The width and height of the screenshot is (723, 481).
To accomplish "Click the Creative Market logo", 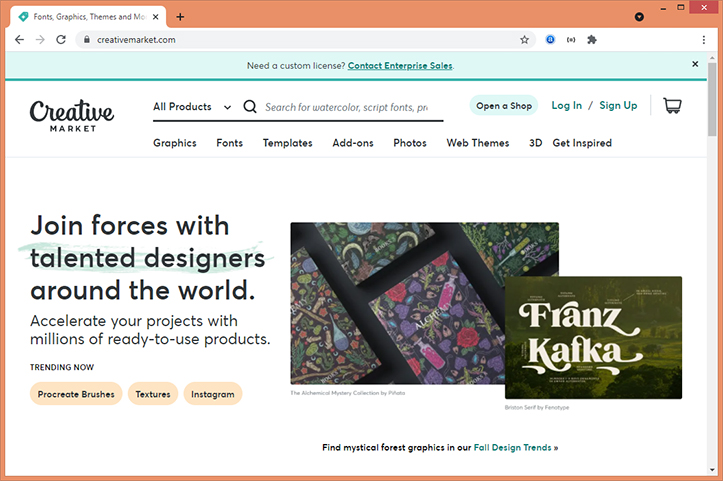I will [x=72, y=115].
